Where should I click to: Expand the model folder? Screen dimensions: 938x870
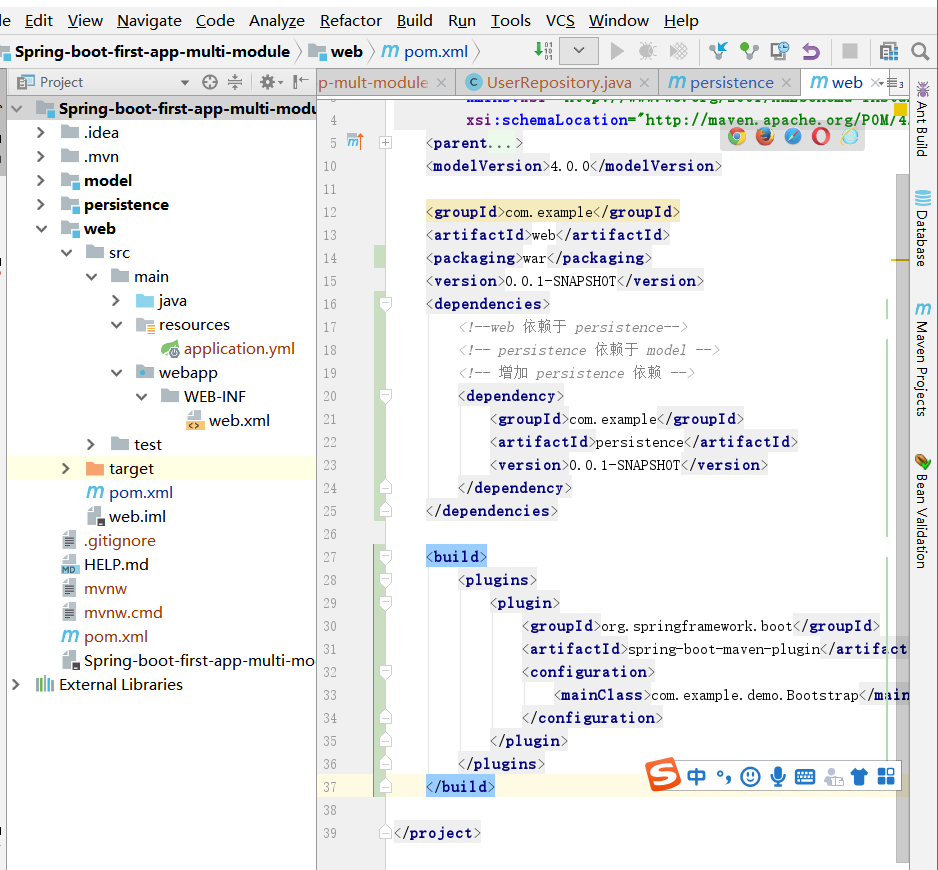[39, 180]
